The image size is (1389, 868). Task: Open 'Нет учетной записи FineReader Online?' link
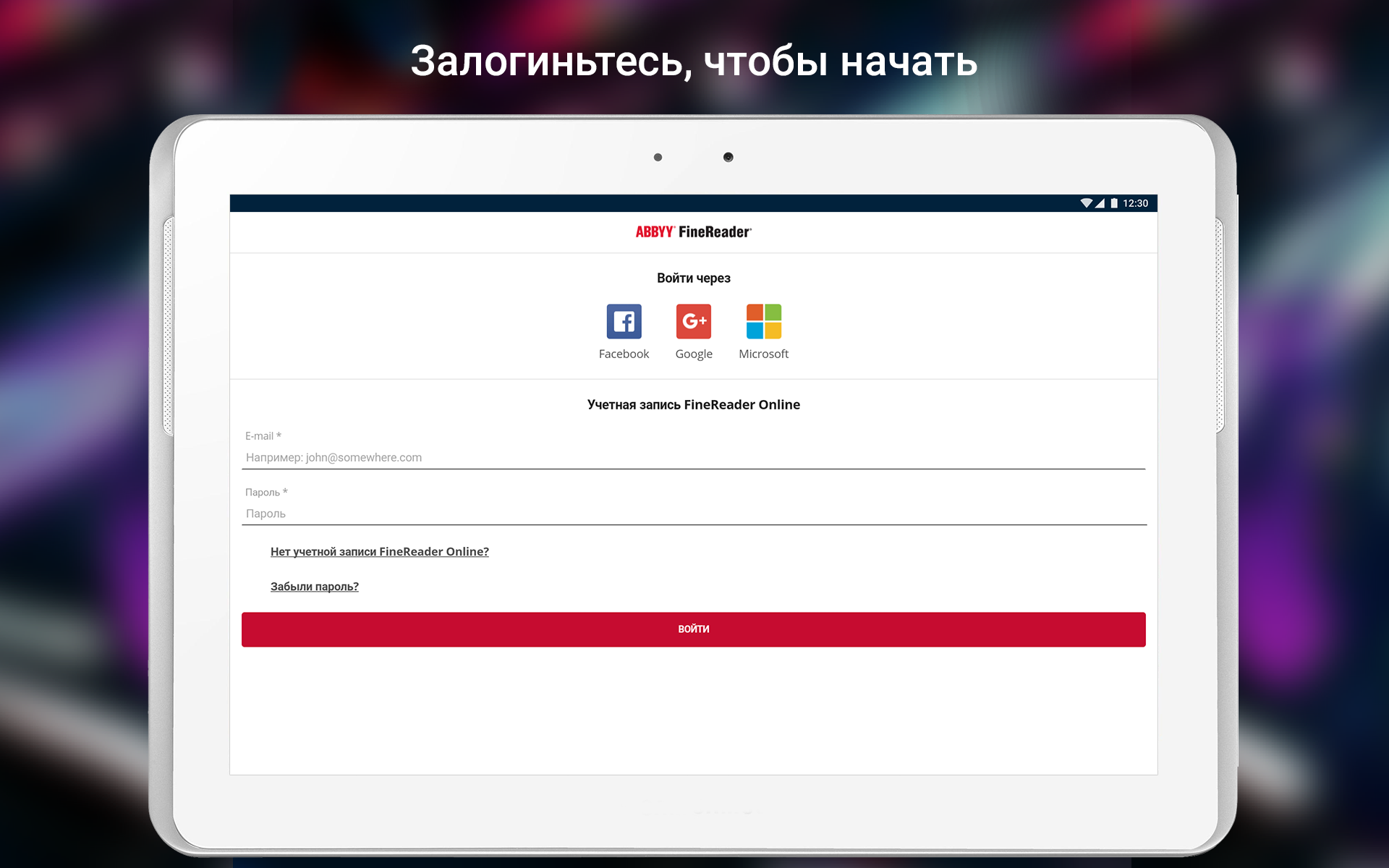coord(380,552)
